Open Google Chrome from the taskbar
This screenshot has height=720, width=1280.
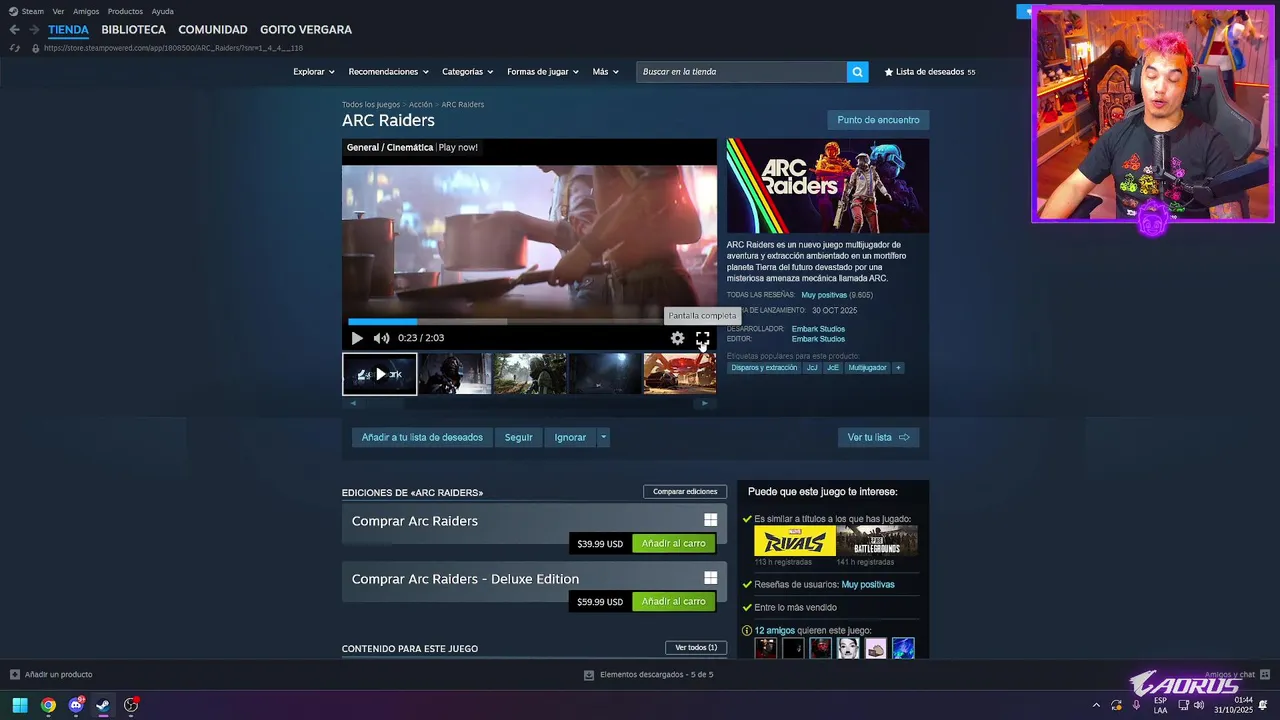(x=48, y=705)
